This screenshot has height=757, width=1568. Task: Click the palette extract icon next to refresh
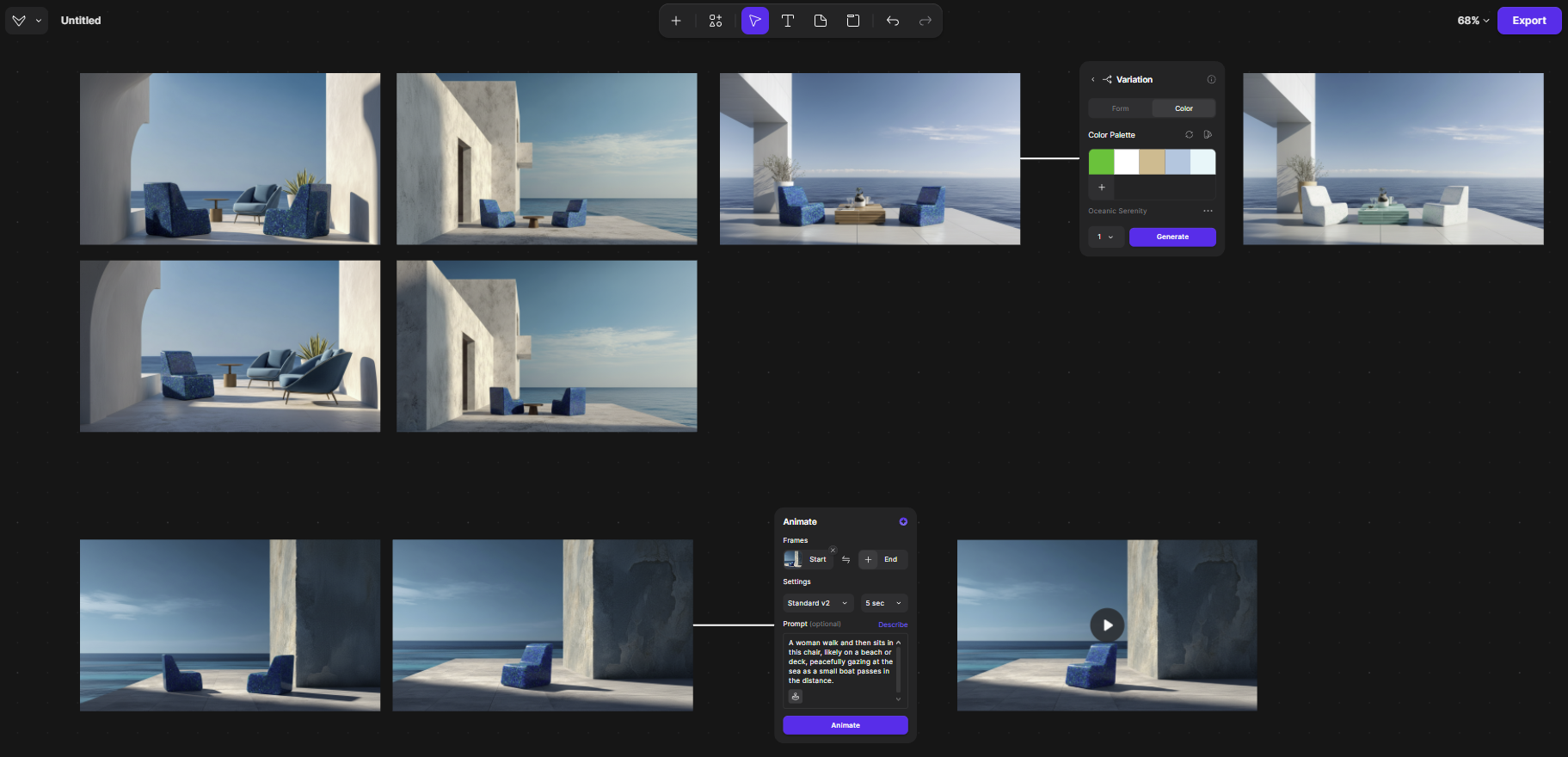point(1208,135)
